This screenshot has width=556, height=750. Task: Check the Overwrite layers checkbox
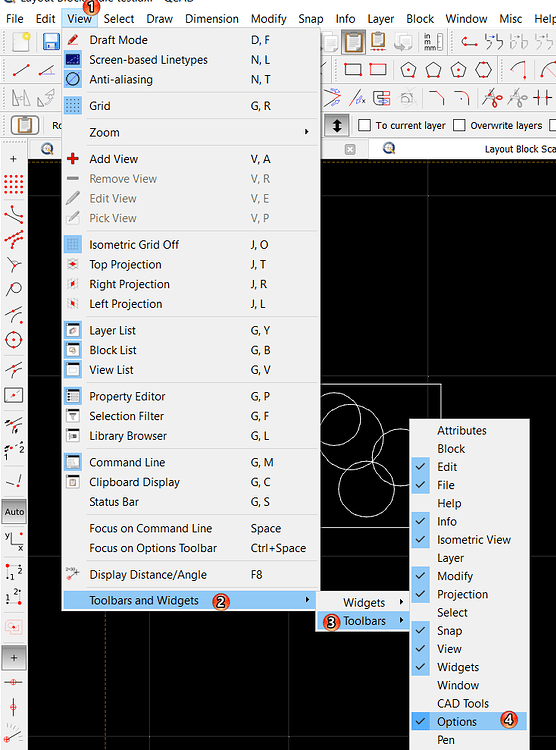[x=459, y=125]
